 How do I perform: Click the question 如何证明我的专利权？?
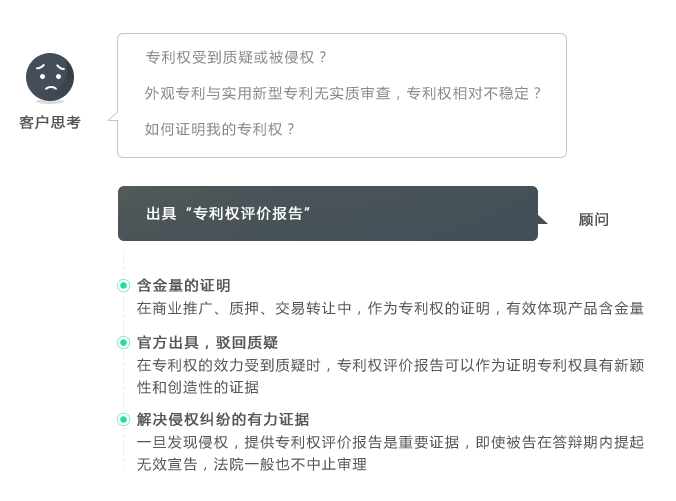220,129
